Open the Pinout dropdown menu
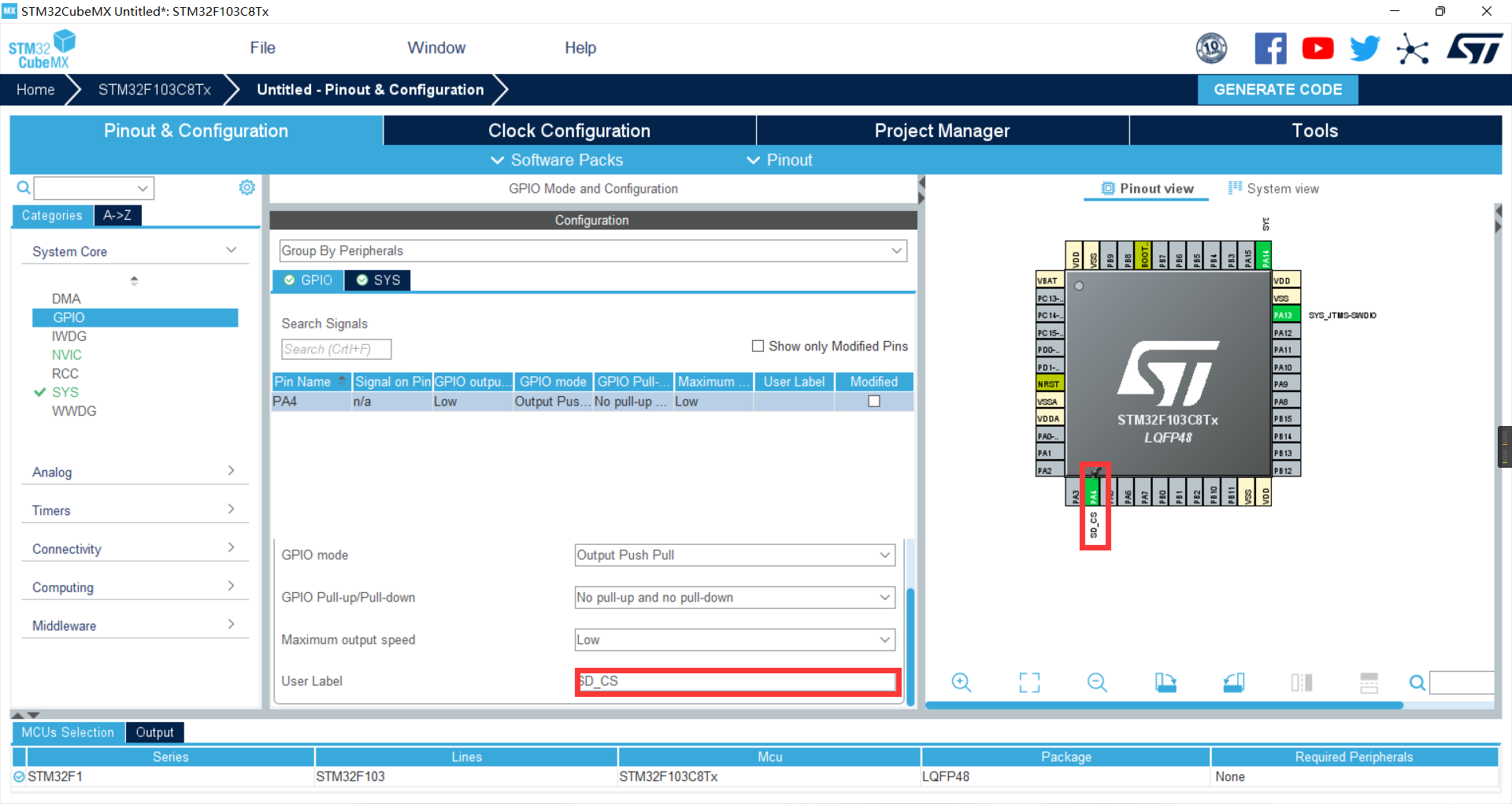 [x=780, y=160]
